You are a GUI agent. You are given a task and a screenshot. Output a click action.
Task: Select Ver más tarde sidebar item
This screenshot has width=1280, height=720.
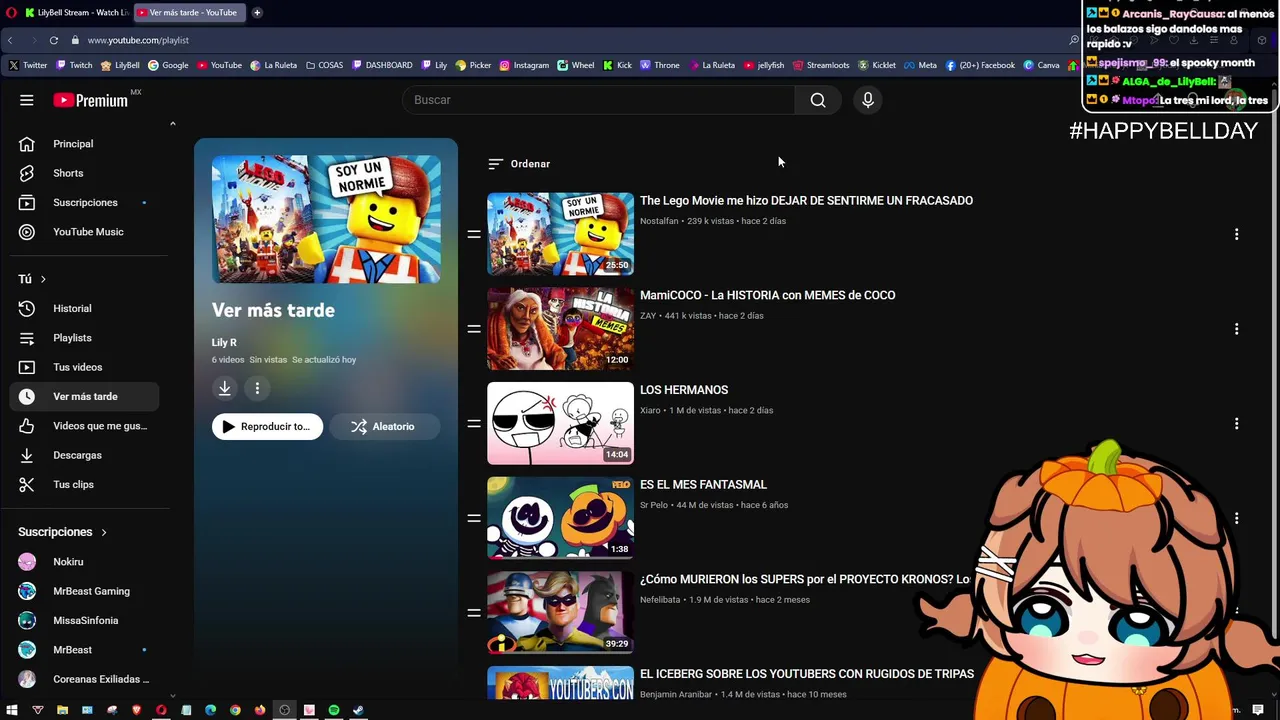pos(84,397)
